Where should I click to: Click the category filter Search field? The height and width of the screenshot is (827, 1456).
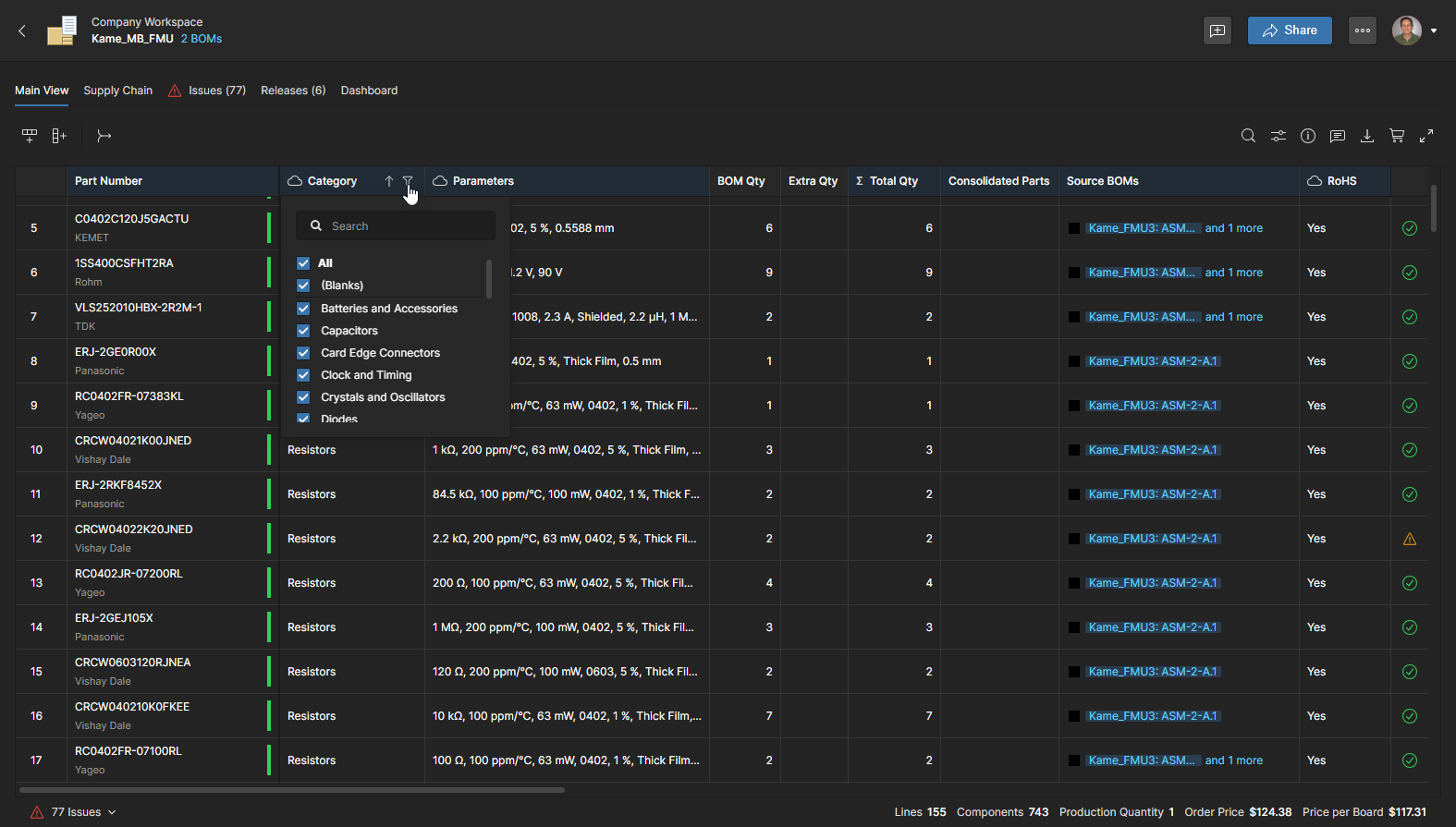[407, 226]
